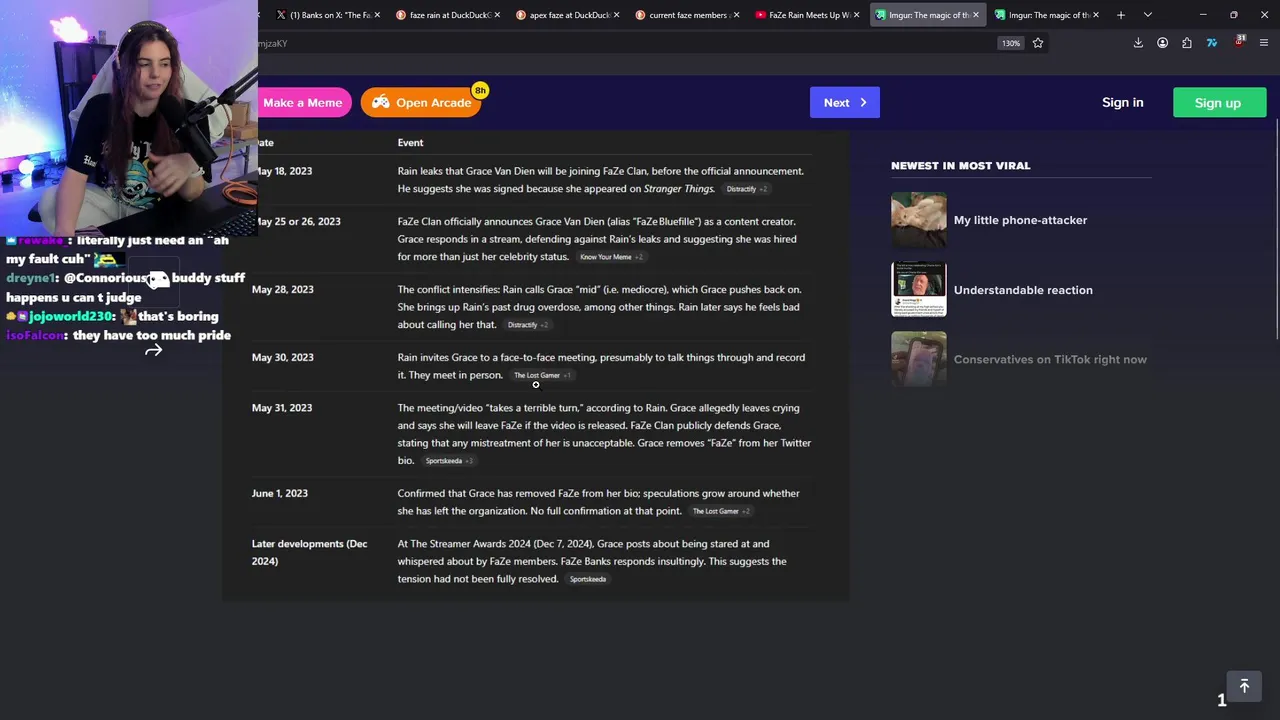This screenshot has width=1280, height=720.
Task: Click Sportskeeda chip on Dec 2024 row
Action: coord(588,579)
